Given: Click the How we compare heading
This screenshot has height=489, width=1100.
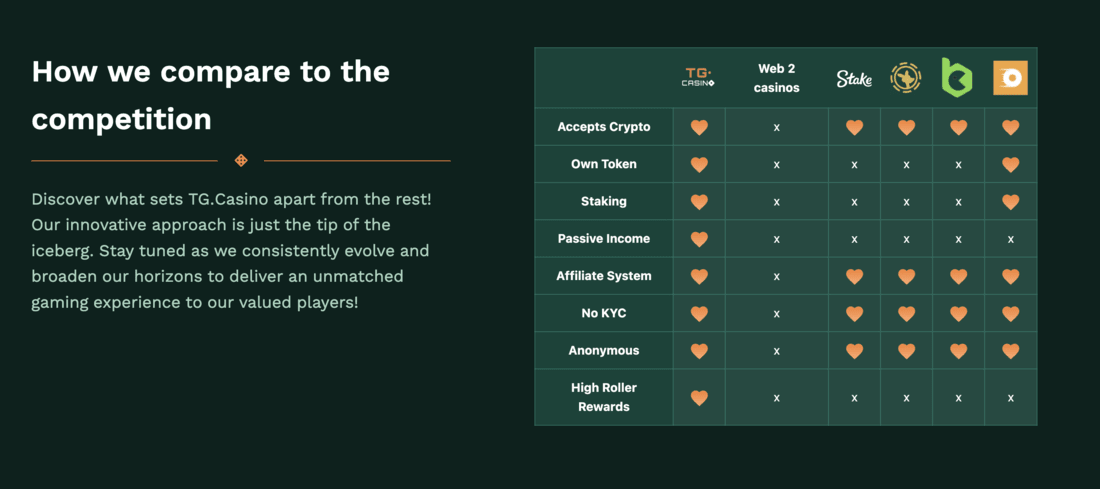Looking at the screenshot, I should pos(210,95).
